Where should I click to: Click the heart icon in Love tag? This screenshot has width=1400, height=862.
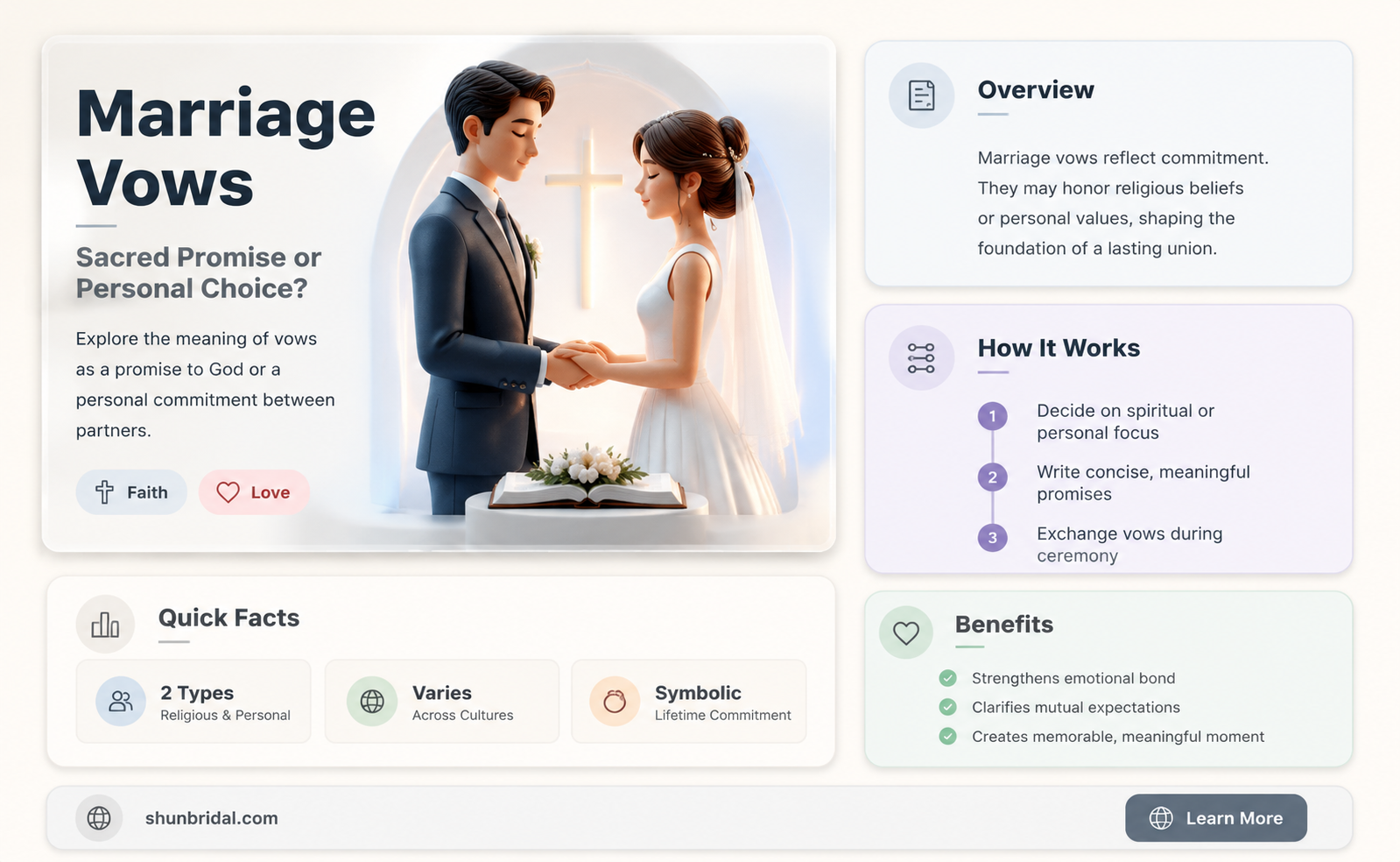click(x=228, y=492)
